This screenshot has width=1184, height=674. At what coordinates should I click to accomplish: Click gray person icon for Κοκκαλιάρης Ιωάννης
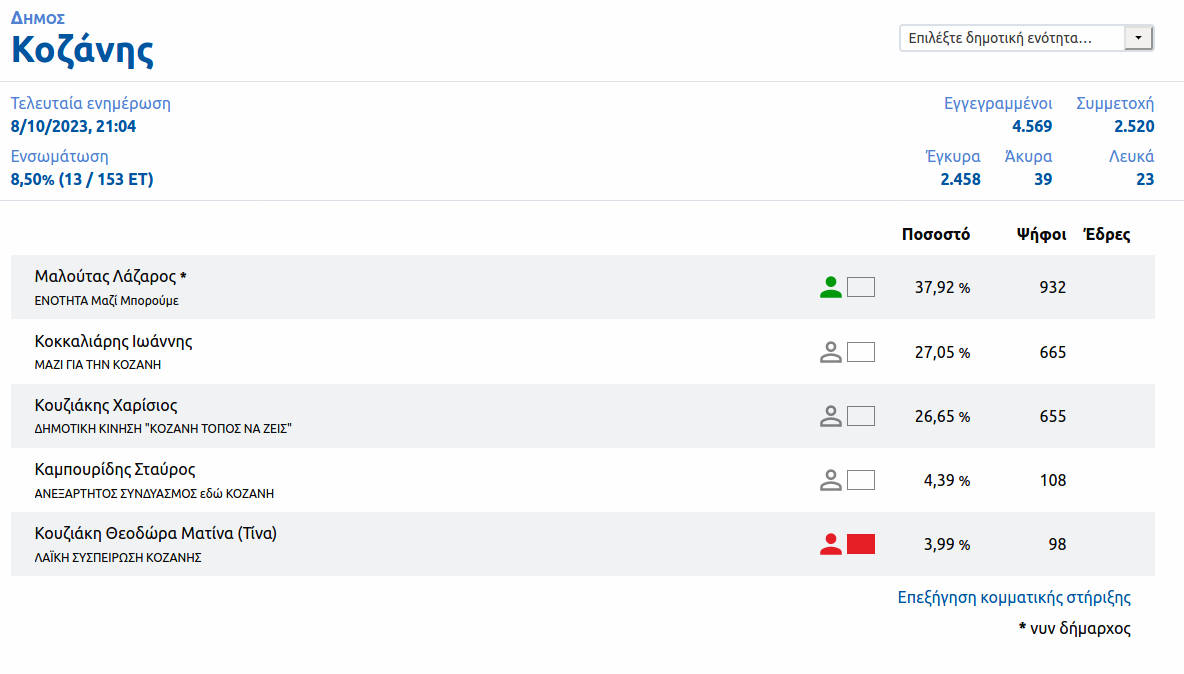(830, 352)
